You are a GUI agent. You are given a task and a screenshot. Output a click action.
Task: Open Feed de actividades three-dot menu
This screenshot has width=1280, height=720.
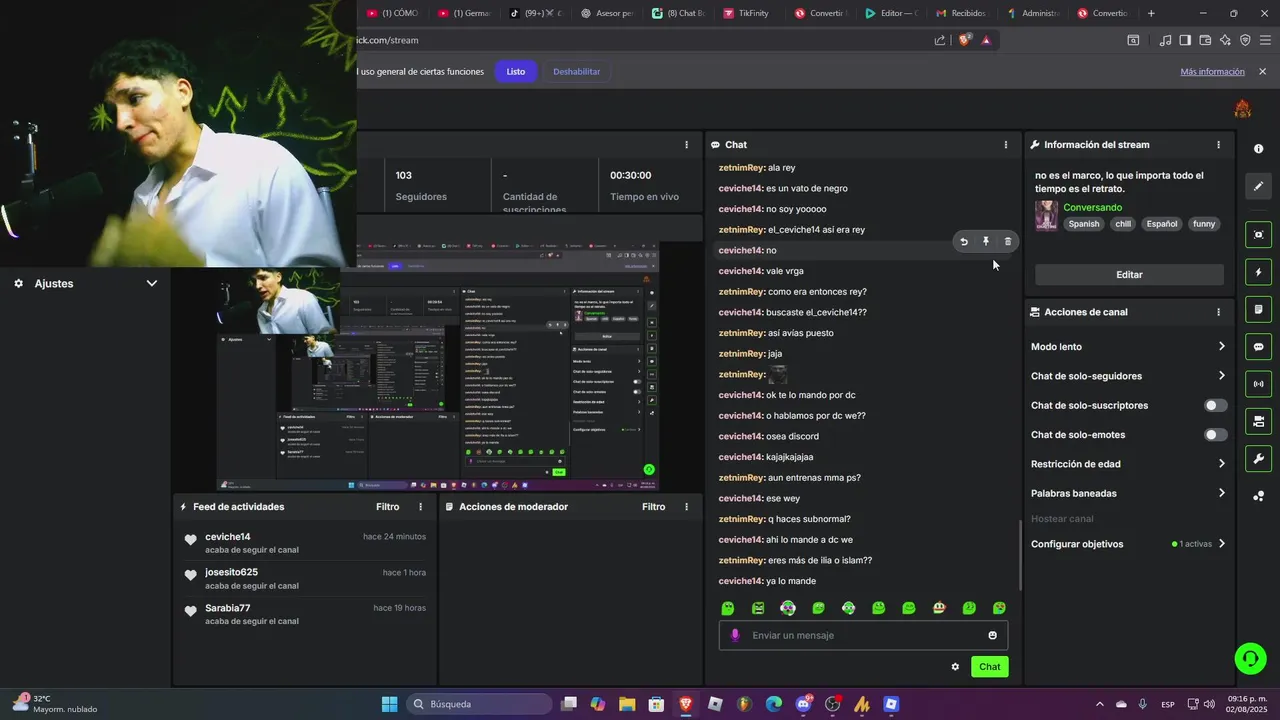point(420,507)
